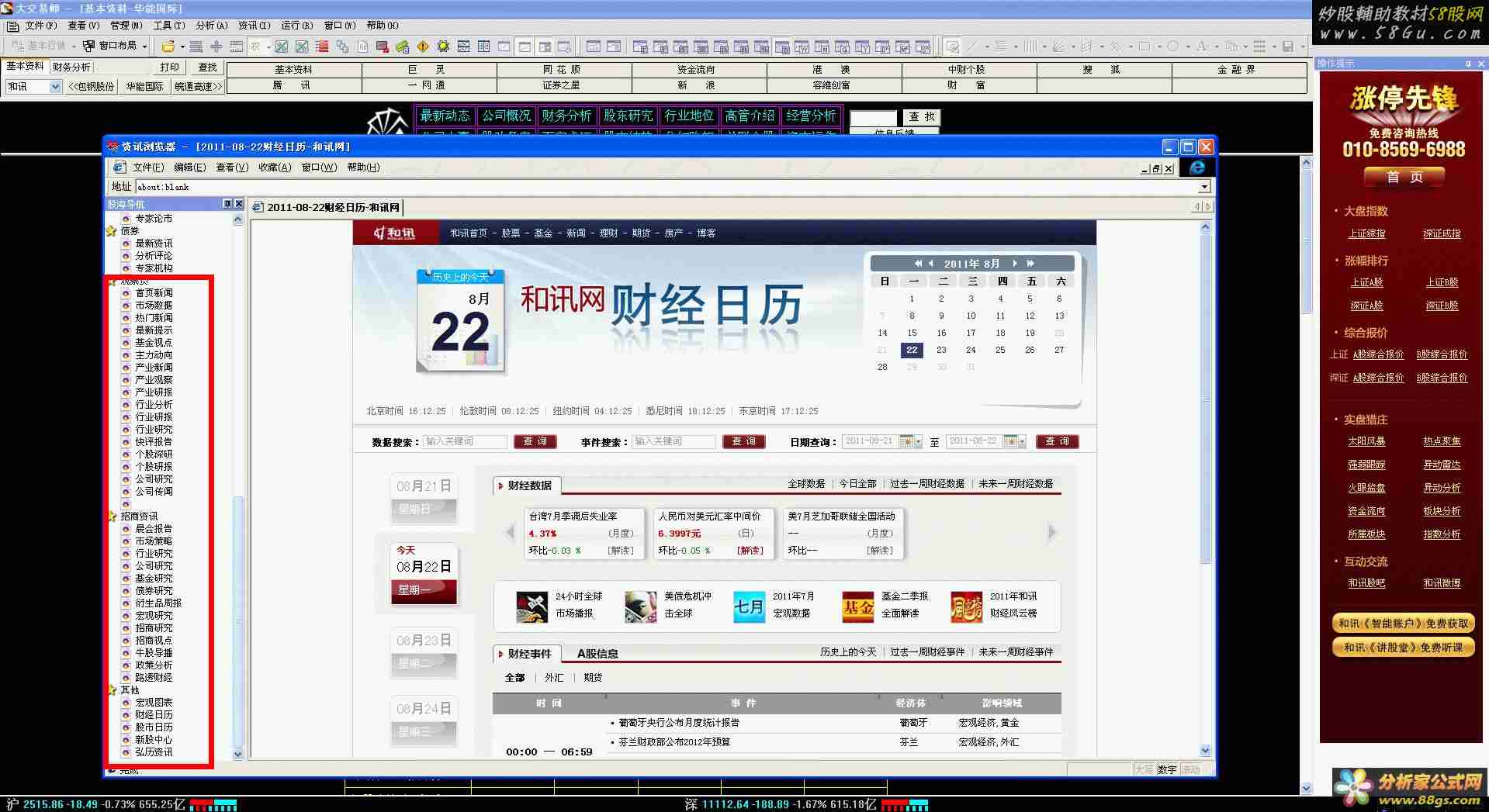The image size is (1489, 812).
Task: Open the 美债危机冲击全球 thumbnail
Action: 641,606
